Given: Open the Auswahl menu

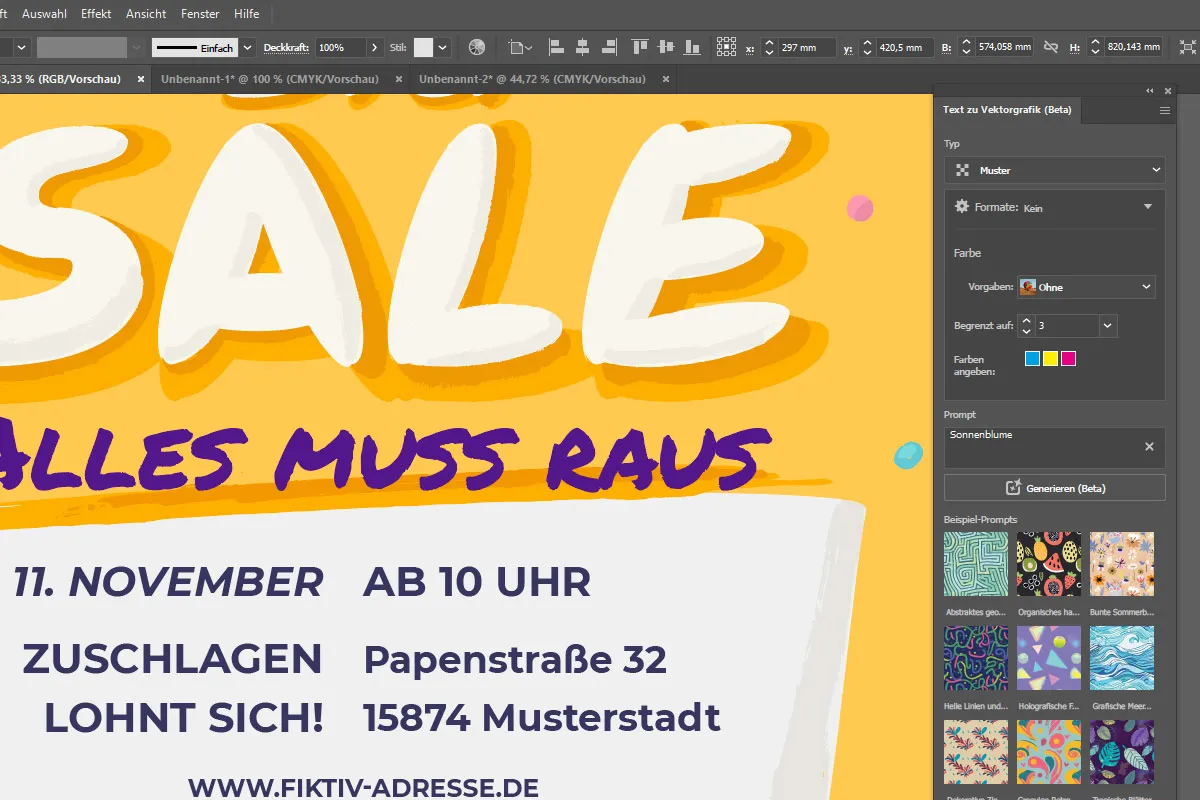Looking at the screenshot, I should pos(43,14).
